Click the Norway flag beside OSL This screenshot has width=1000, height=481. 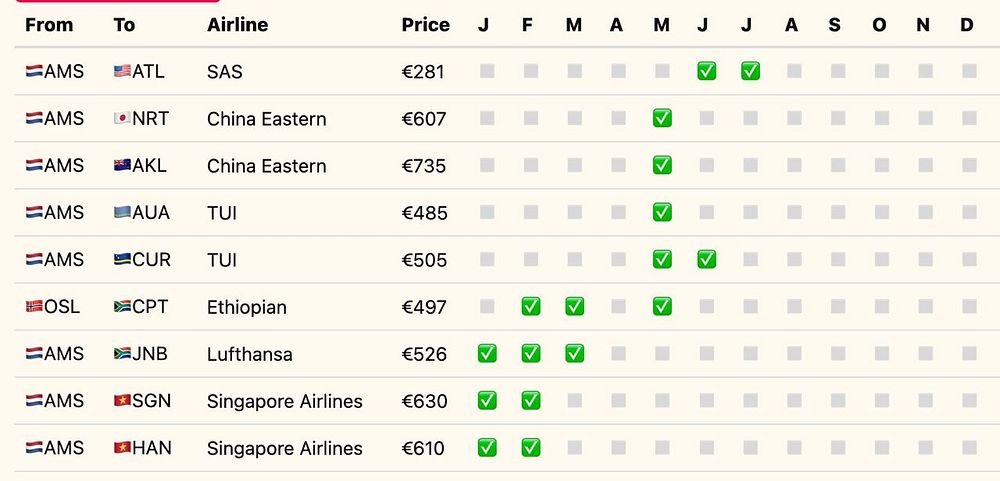coord(34,307)
